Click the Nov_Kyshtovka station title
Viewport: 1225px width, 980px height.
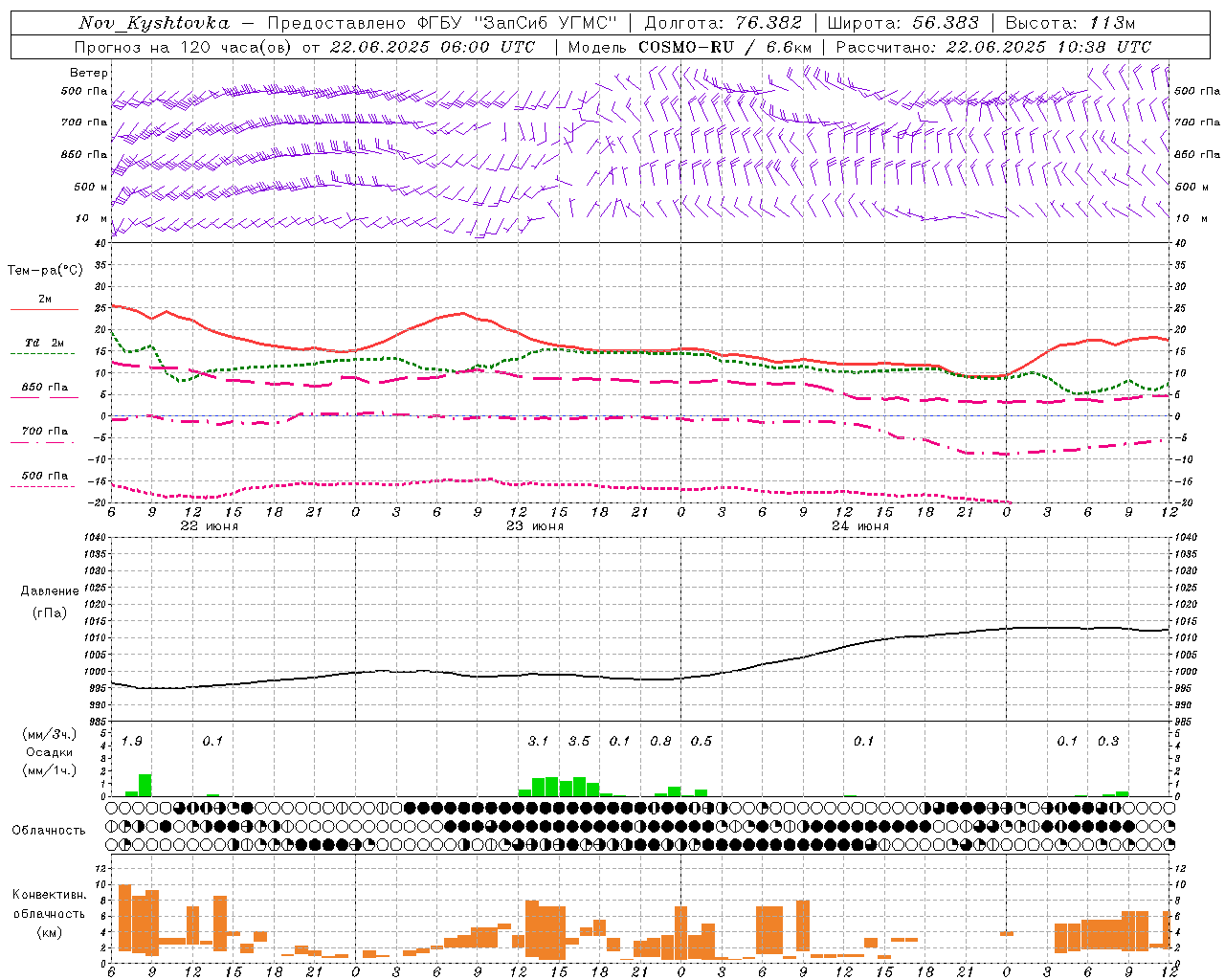(x=154, y=23)
